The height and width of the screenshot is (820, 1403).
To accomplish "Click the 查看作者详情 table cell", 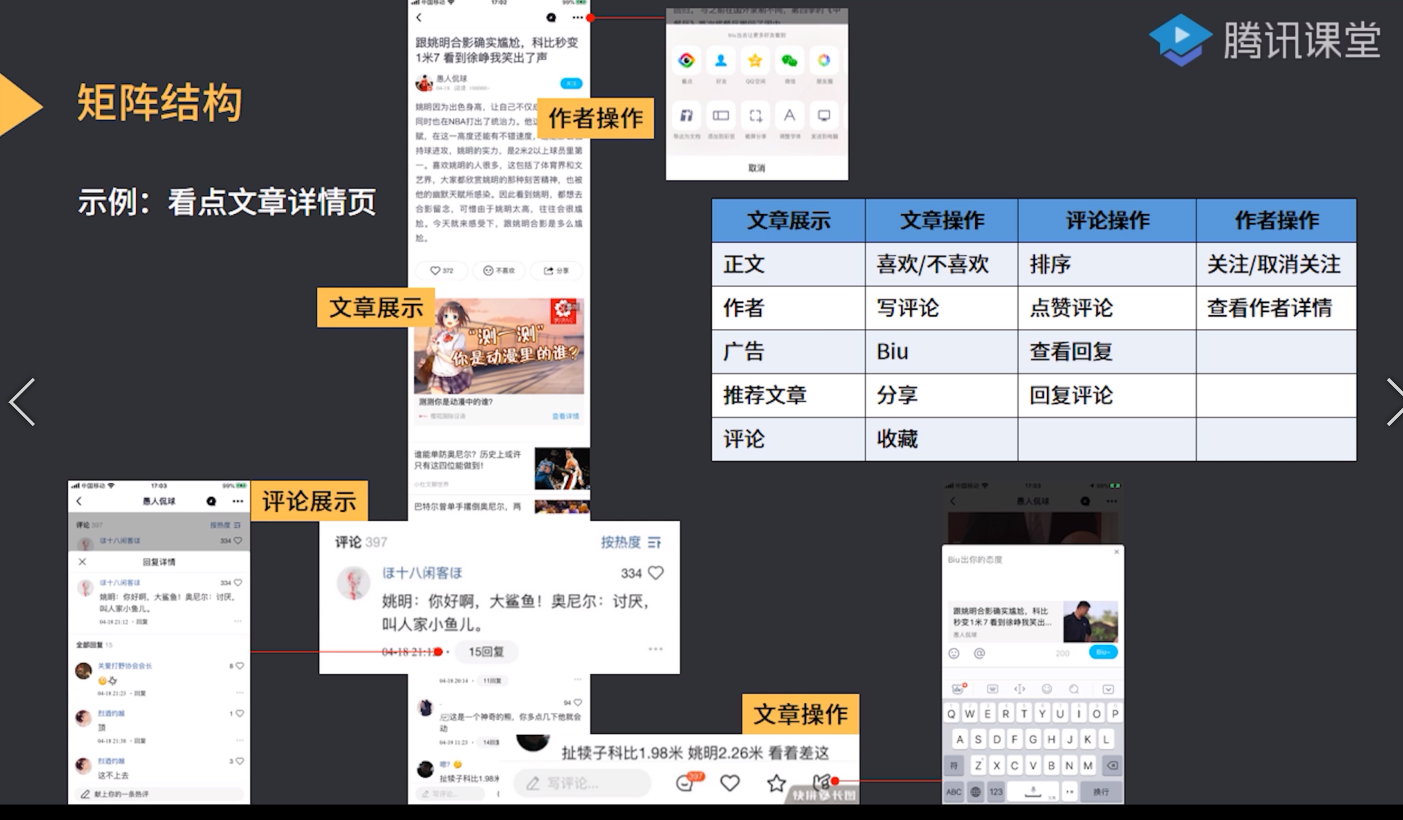I will click(x=1276, y=308).
